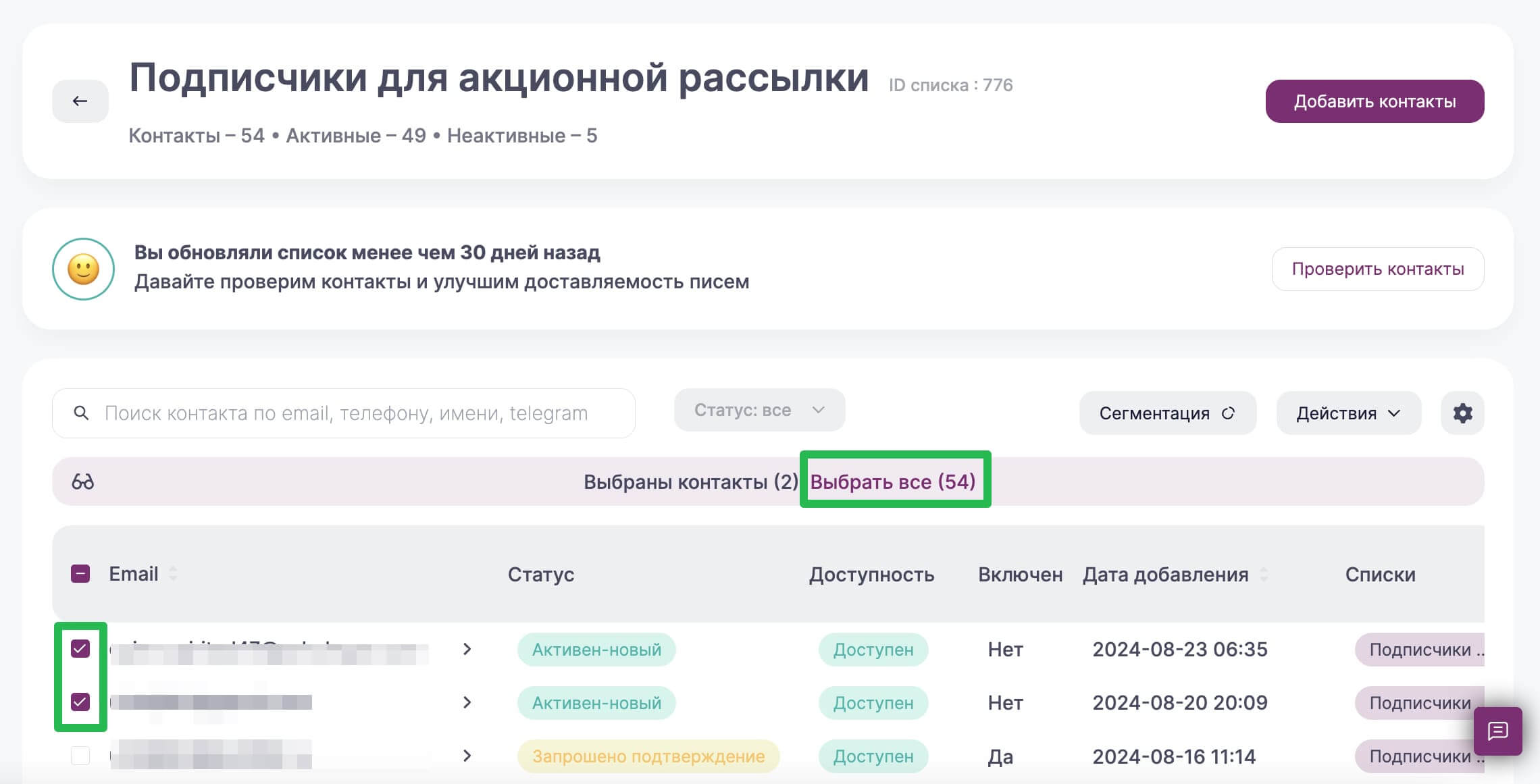Click Да value in Включен column

(1000, 756)
